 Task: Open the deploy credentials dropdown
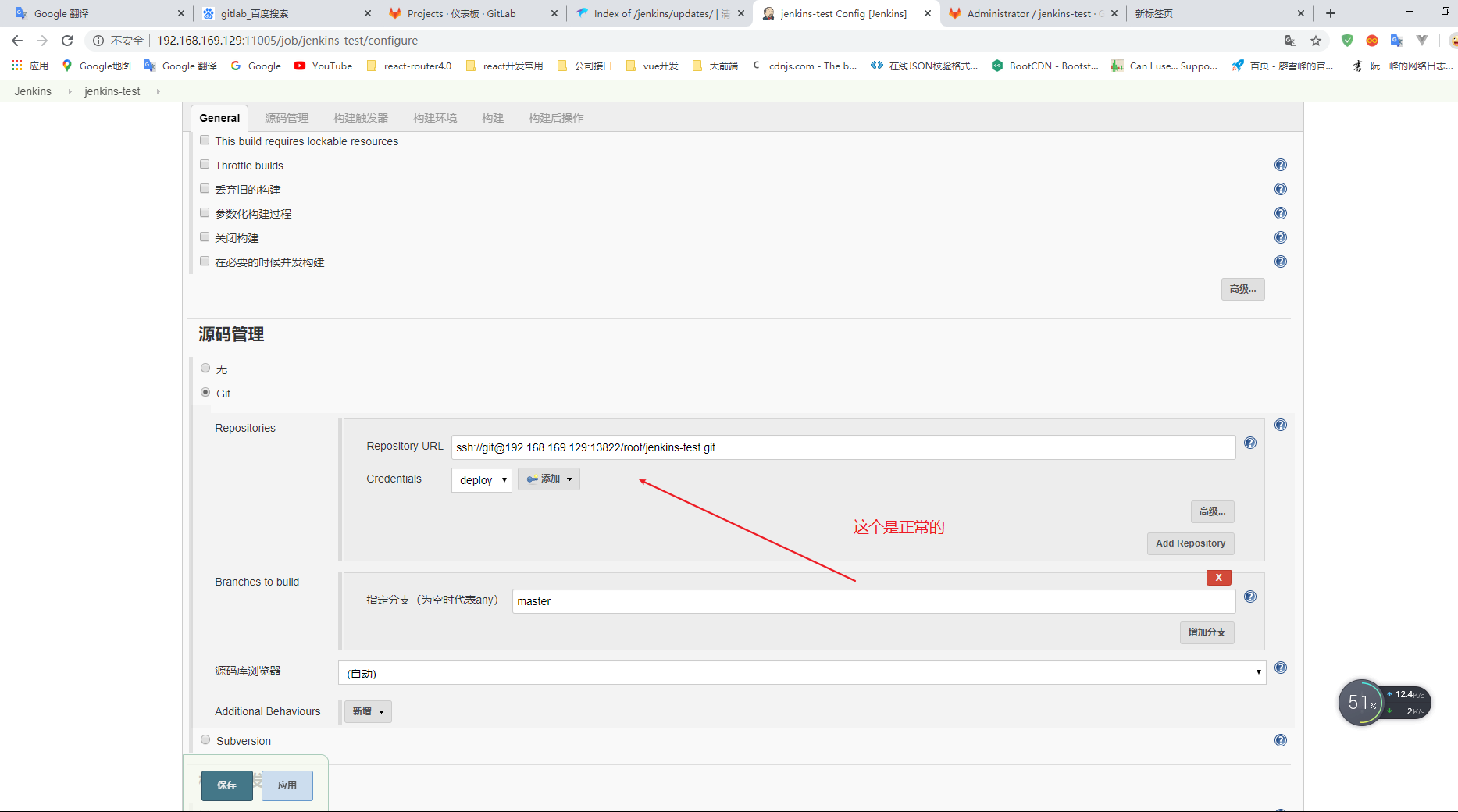[482, 480]
